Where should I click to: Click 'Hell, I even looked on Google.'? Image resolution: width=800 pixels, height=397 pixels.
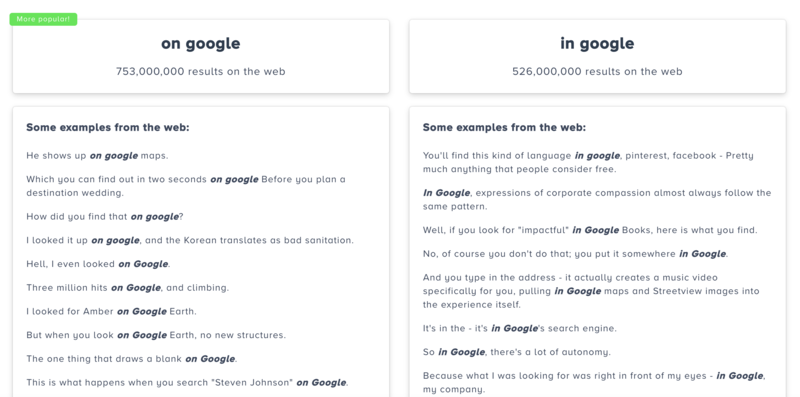[98, 264]
